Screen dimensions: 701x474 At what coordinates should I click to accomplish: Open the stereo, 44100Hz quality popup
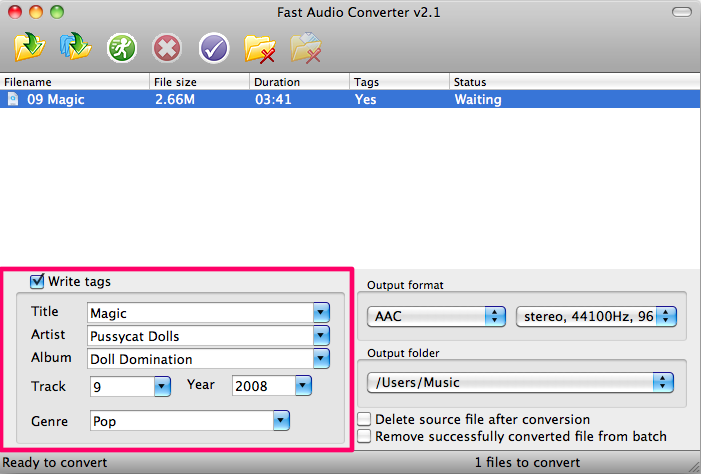tap(596, 317)
